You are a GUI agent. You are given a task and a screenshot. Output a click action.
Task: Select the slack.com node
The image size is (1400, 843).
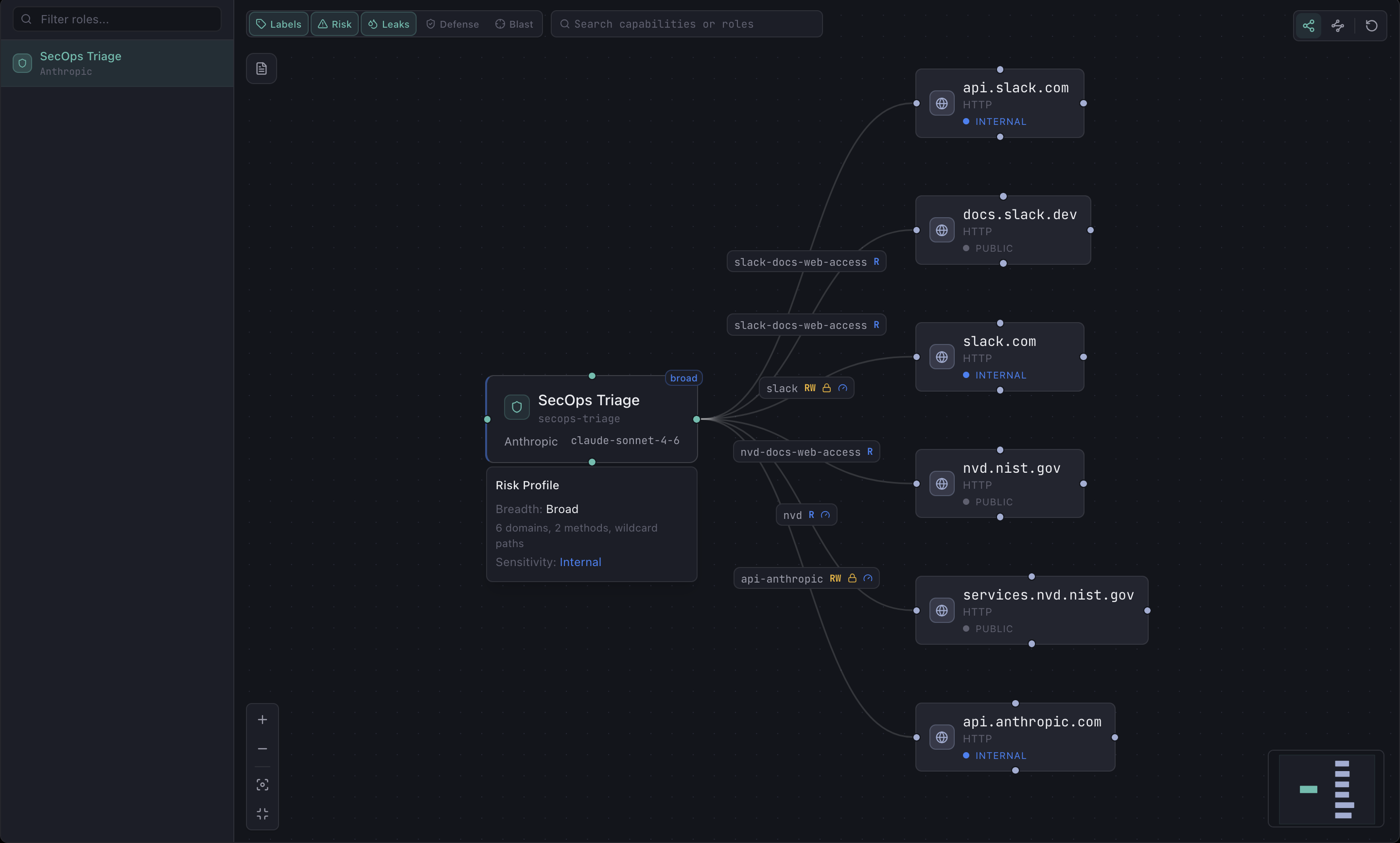tap(999, 357)
